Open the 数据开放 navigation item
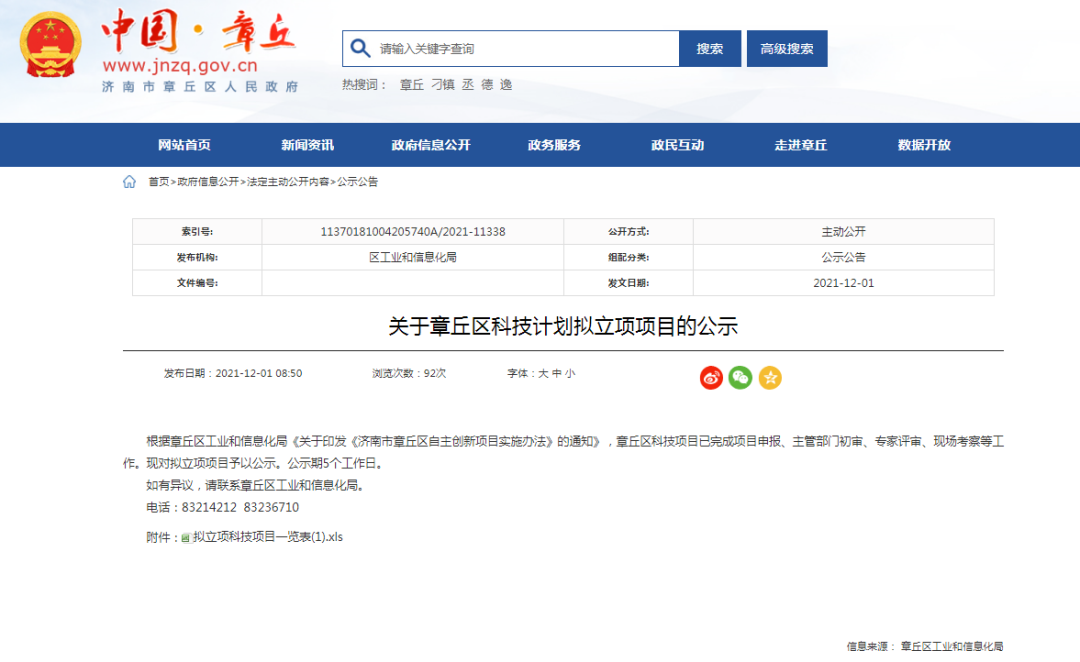The image size is (1080, 662). coord(924,145)
